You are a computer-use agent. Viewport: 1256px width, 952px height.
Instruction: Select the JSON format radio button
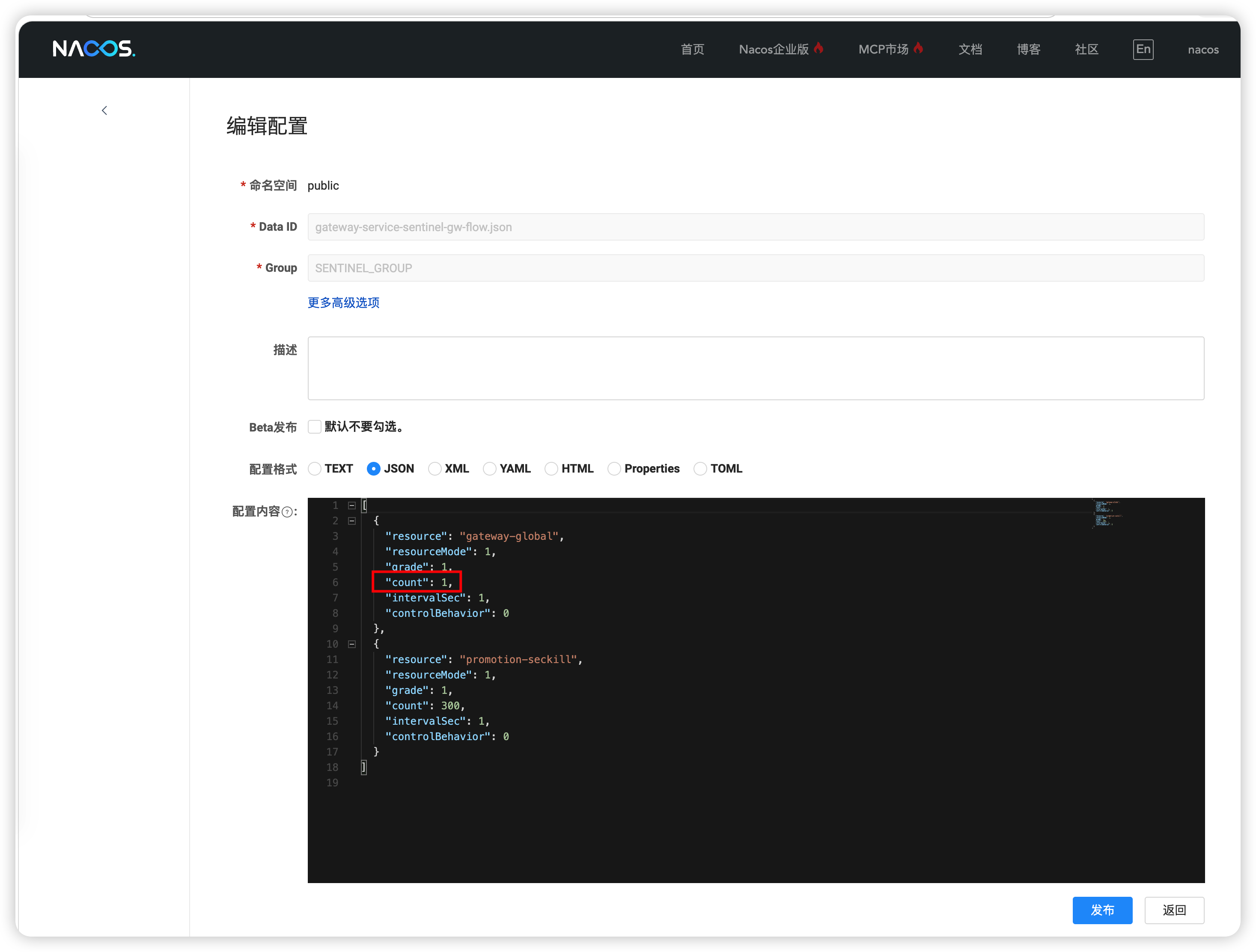coord(374,469)
